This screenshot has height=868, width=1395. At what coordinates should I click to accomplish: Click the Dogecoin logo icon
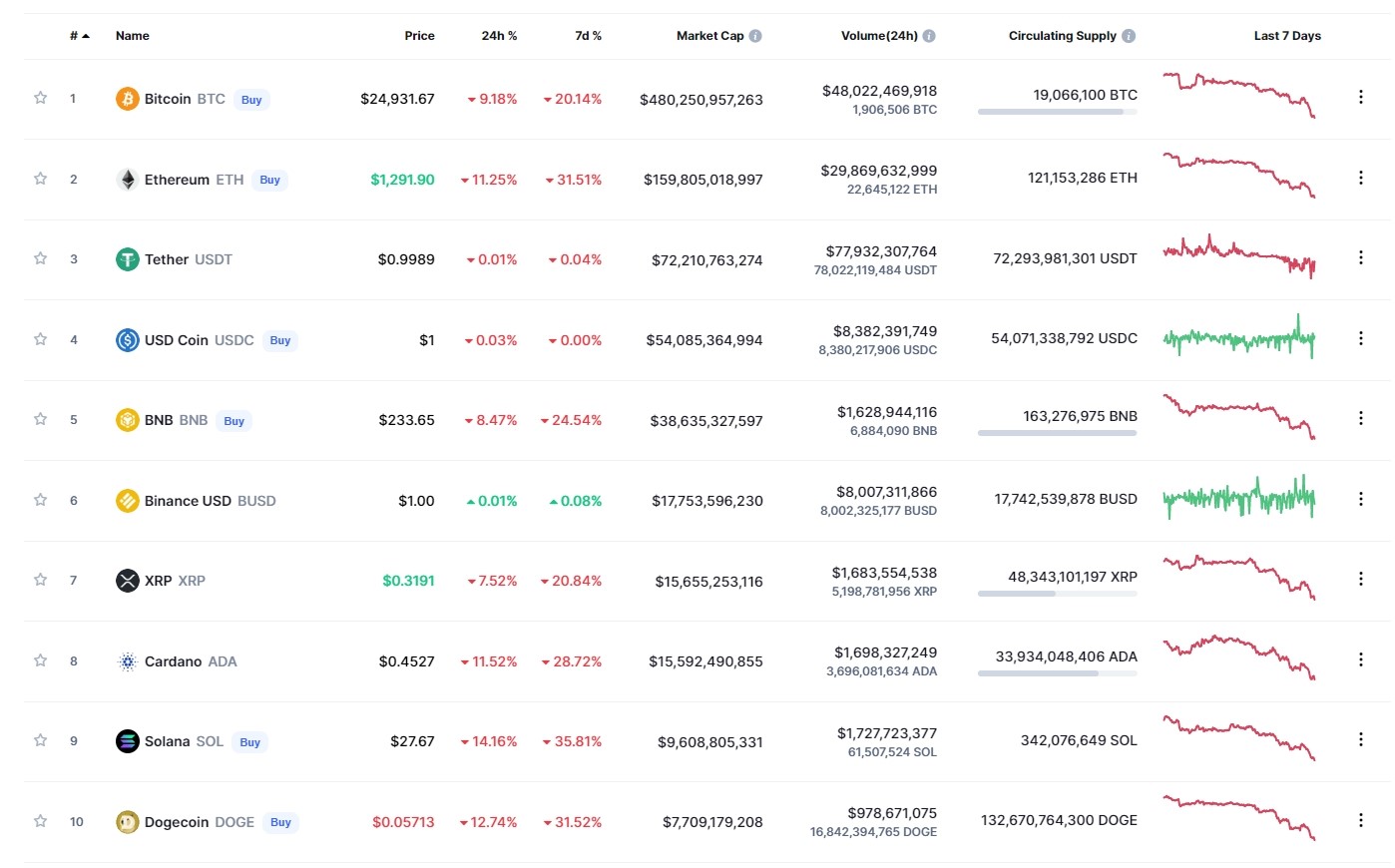(128, 822)
